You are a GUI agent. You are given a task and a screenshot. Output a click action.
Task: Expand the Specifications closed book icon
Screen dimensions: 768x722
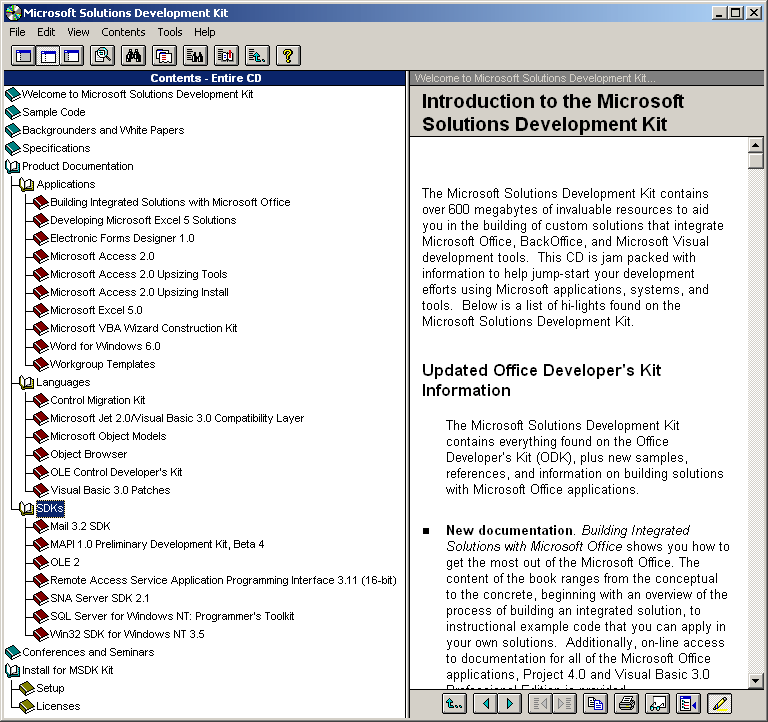(x=13, y=148)
